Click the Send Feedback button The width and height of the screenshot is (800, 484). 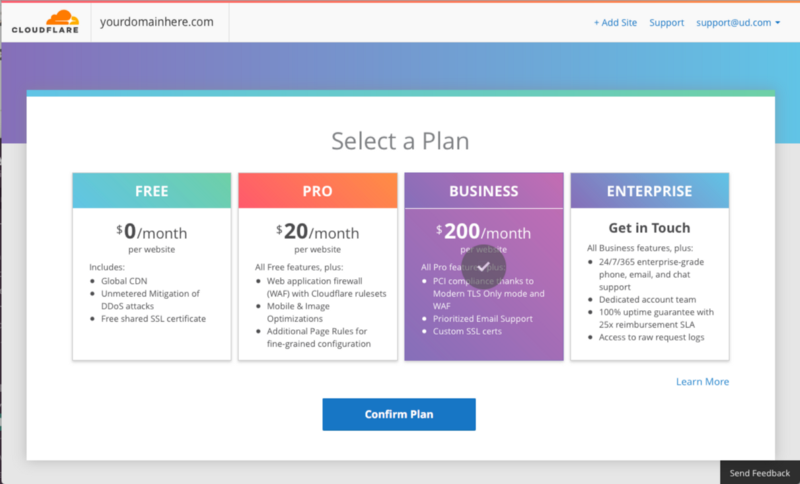click(x=760, y=473)
